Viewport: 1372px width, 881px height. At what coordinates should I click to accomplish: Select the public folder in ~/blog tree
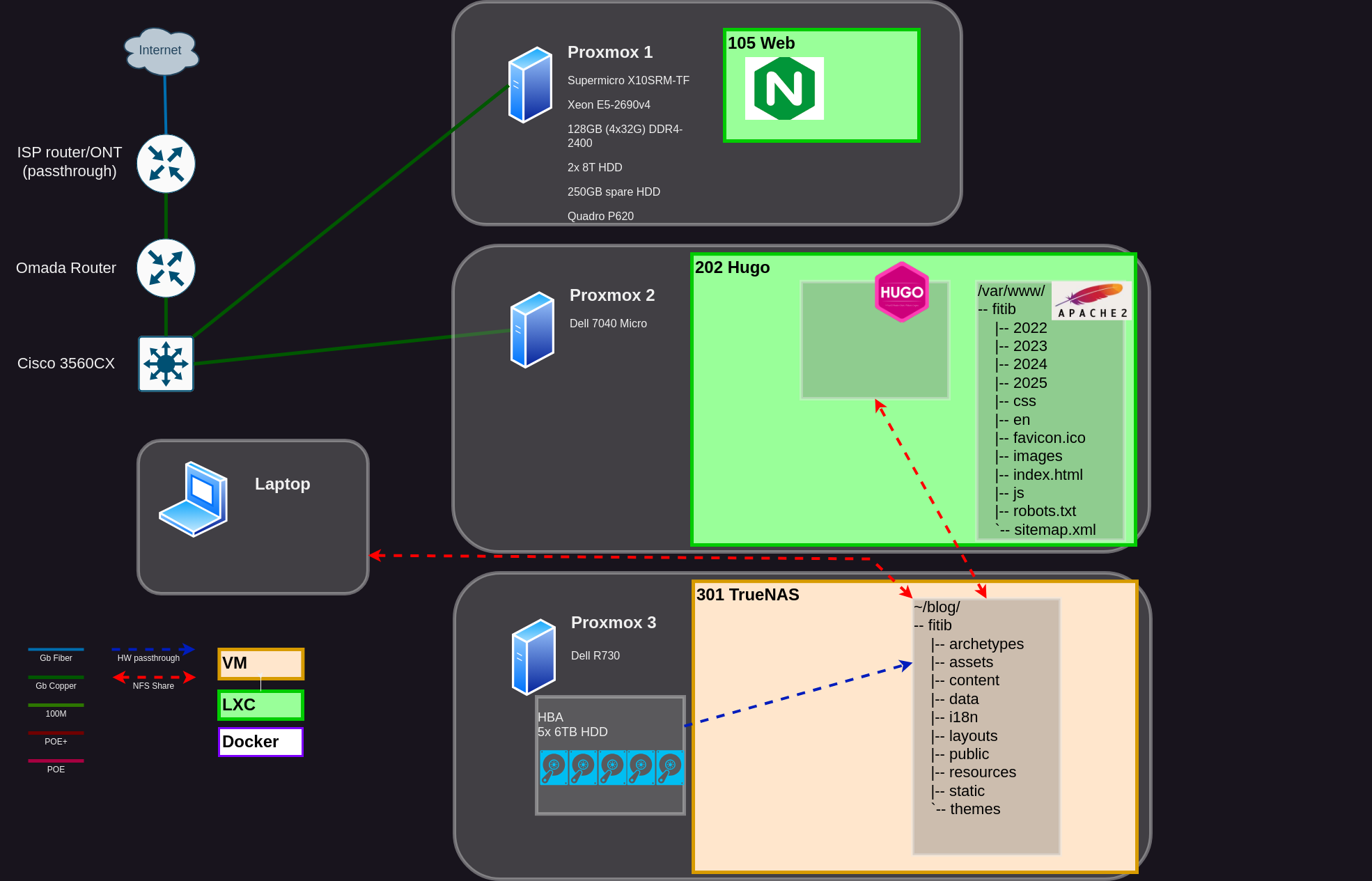(x=969, y=754)
